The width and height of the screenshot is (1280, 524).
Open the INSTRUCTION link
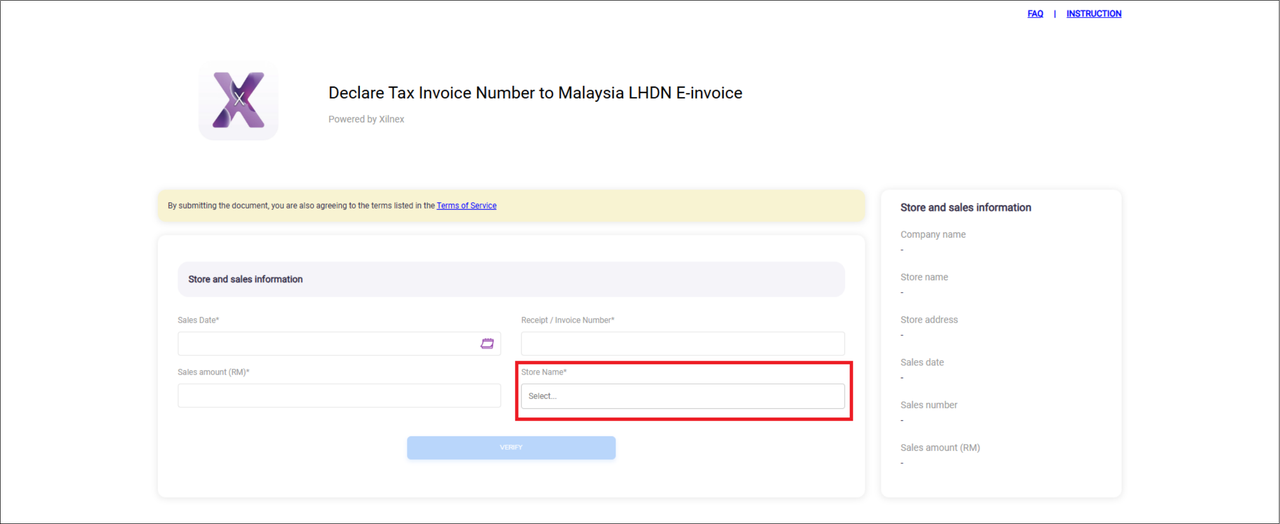coord(1093,14)
